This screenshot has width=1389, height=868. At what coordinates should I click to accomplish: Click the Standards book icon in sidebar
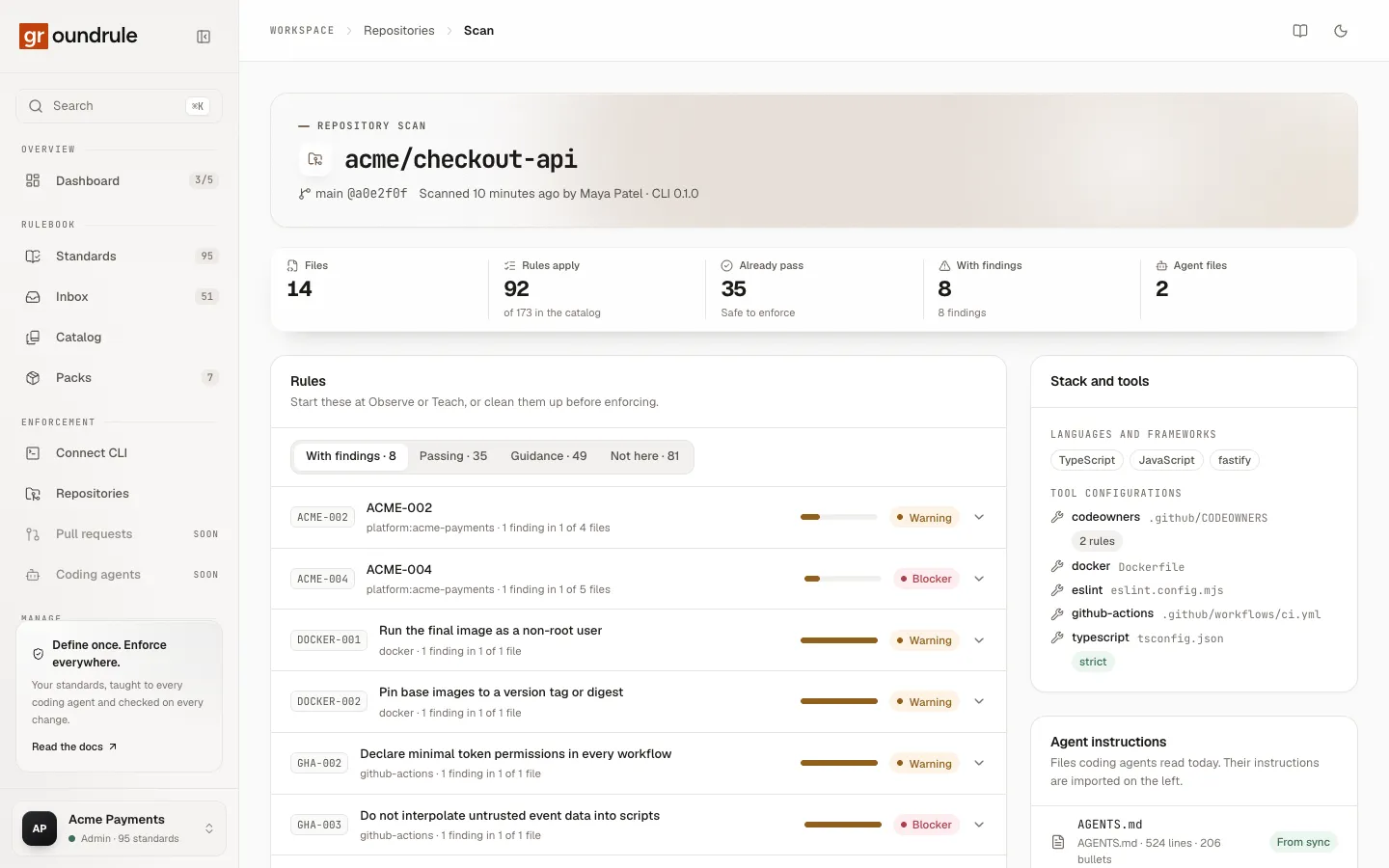click(x=33, y=257)
